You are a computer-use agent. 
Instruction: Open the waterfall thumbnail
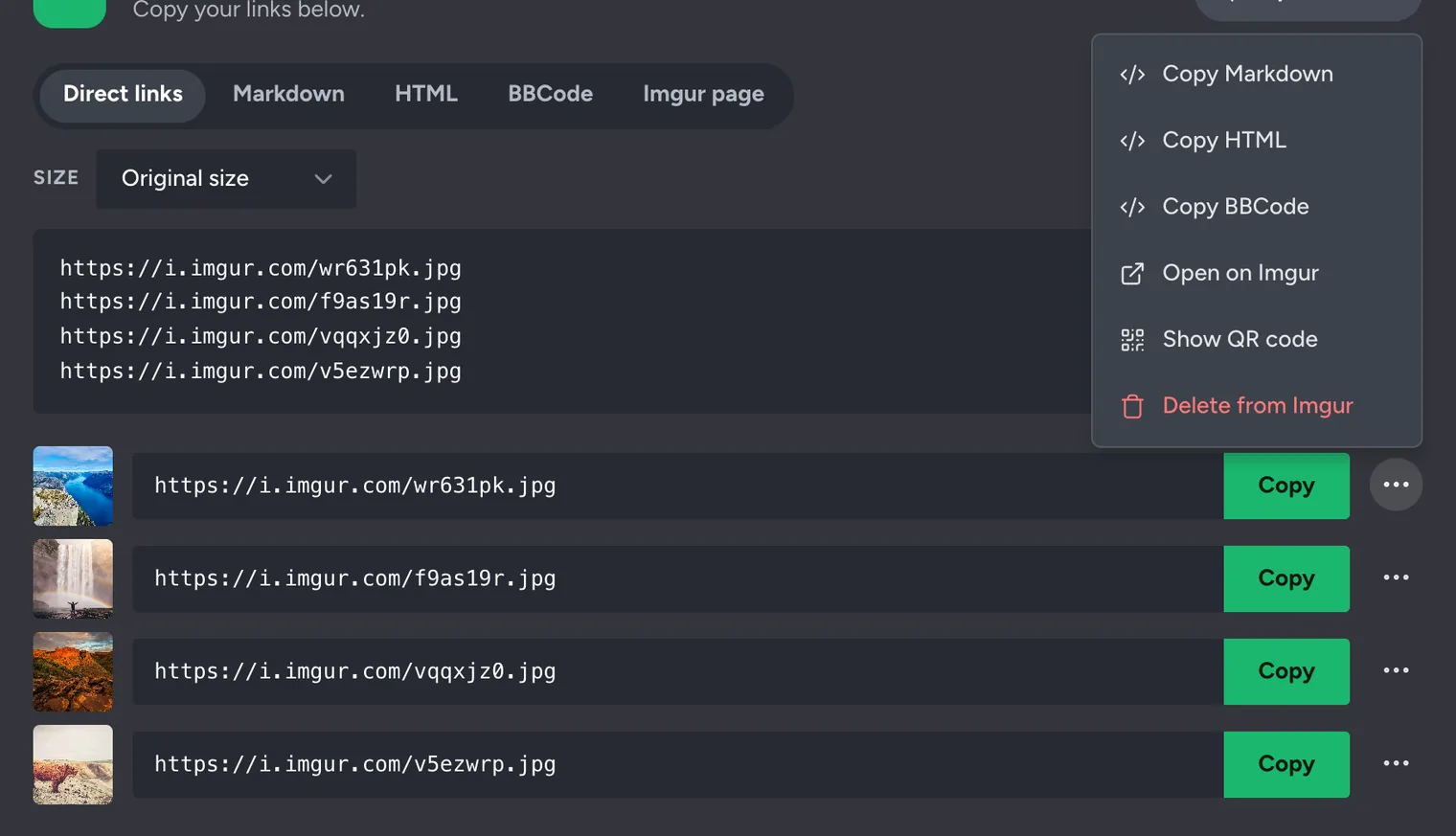coord(73,578)
